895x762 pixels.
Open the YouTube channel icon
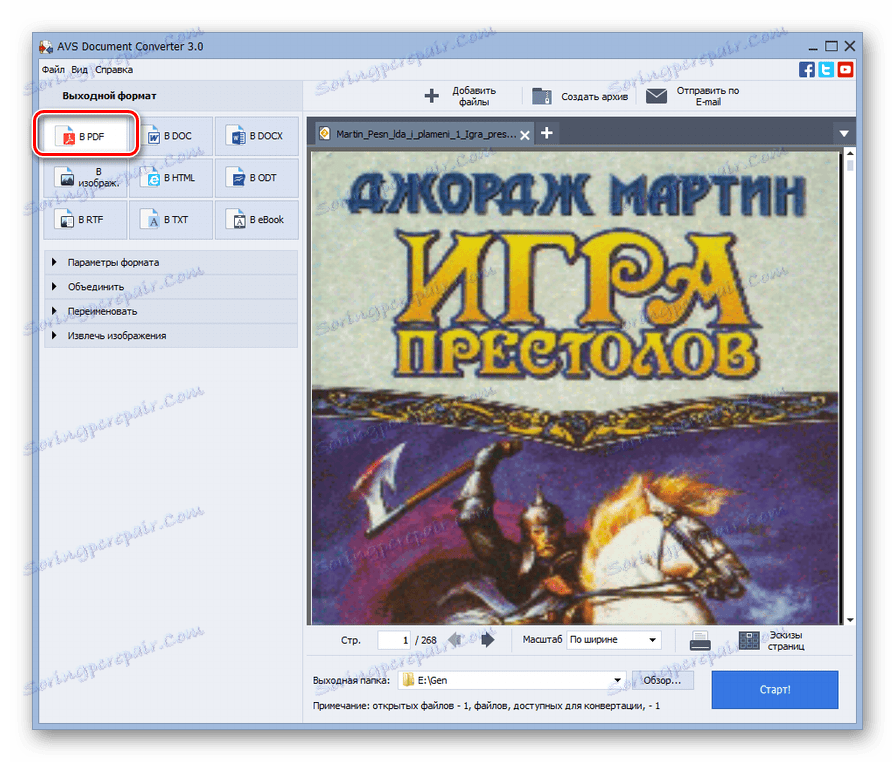[845, 70]
